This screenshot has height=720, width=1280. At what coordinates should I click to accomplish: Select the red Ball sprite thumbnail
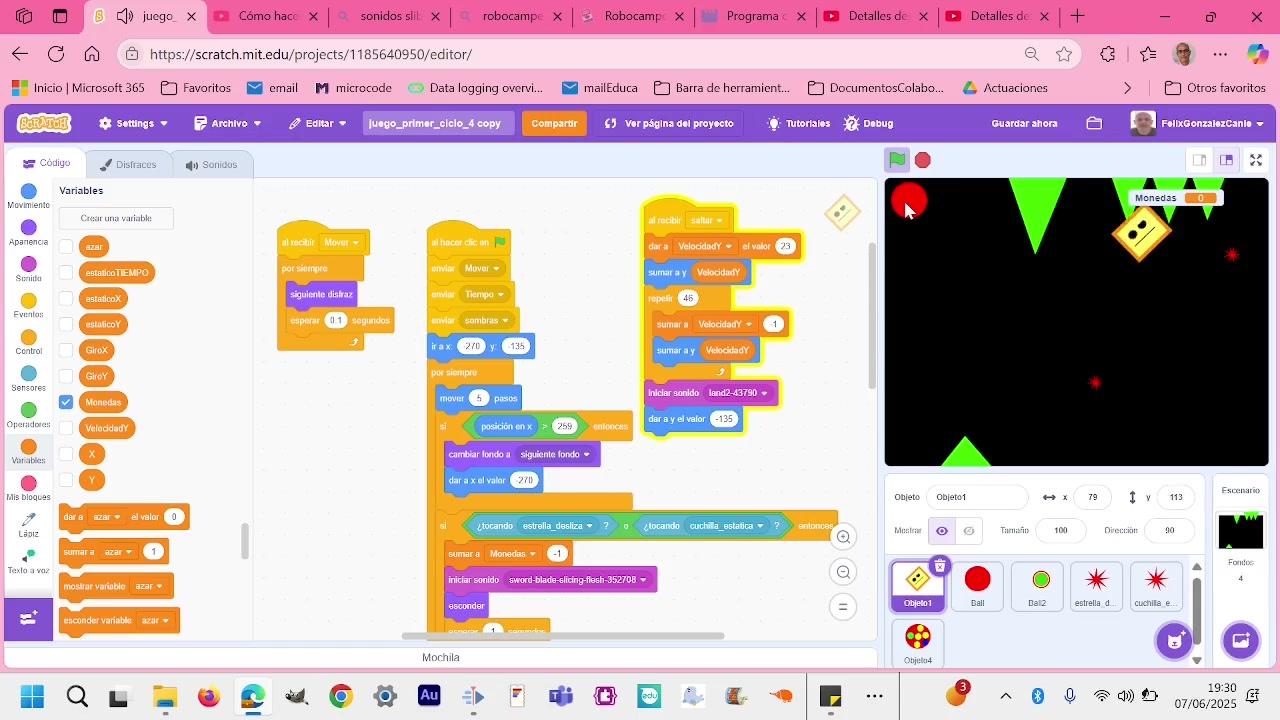(977, 585)
